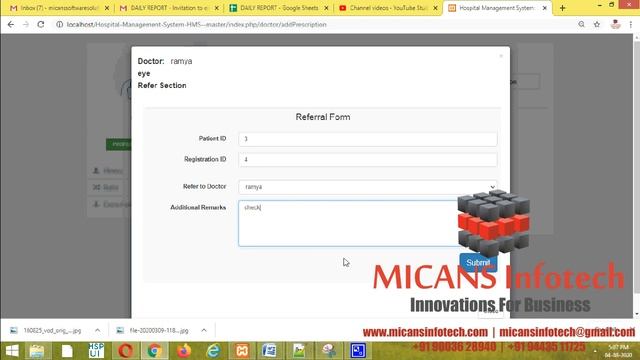Open downloaded file-20200309 jpg file
Screen dimensions: 640x360
[x=153, y=330]
